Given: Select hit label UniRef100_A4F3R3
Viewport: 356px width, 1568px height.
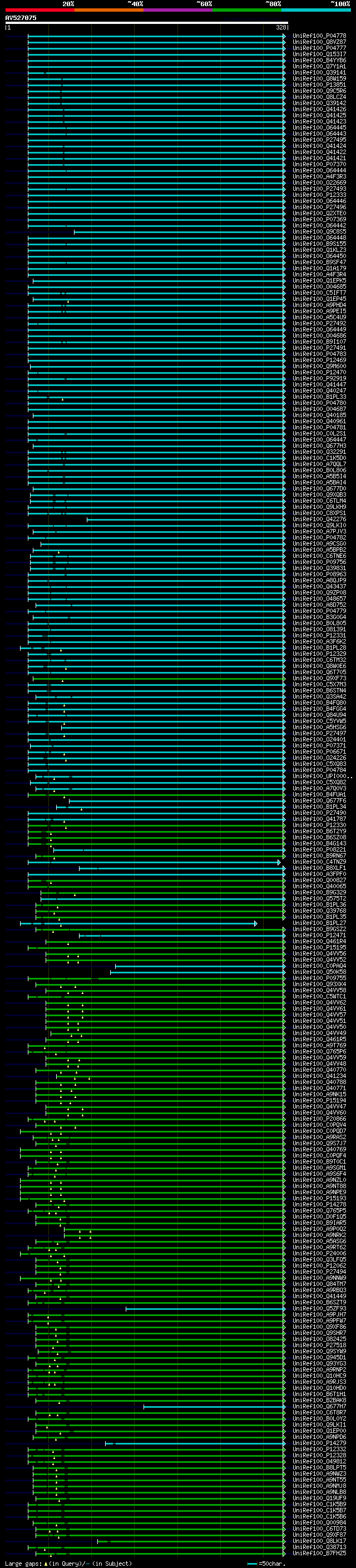Looking at the screenshot, I should pos(319,176).
